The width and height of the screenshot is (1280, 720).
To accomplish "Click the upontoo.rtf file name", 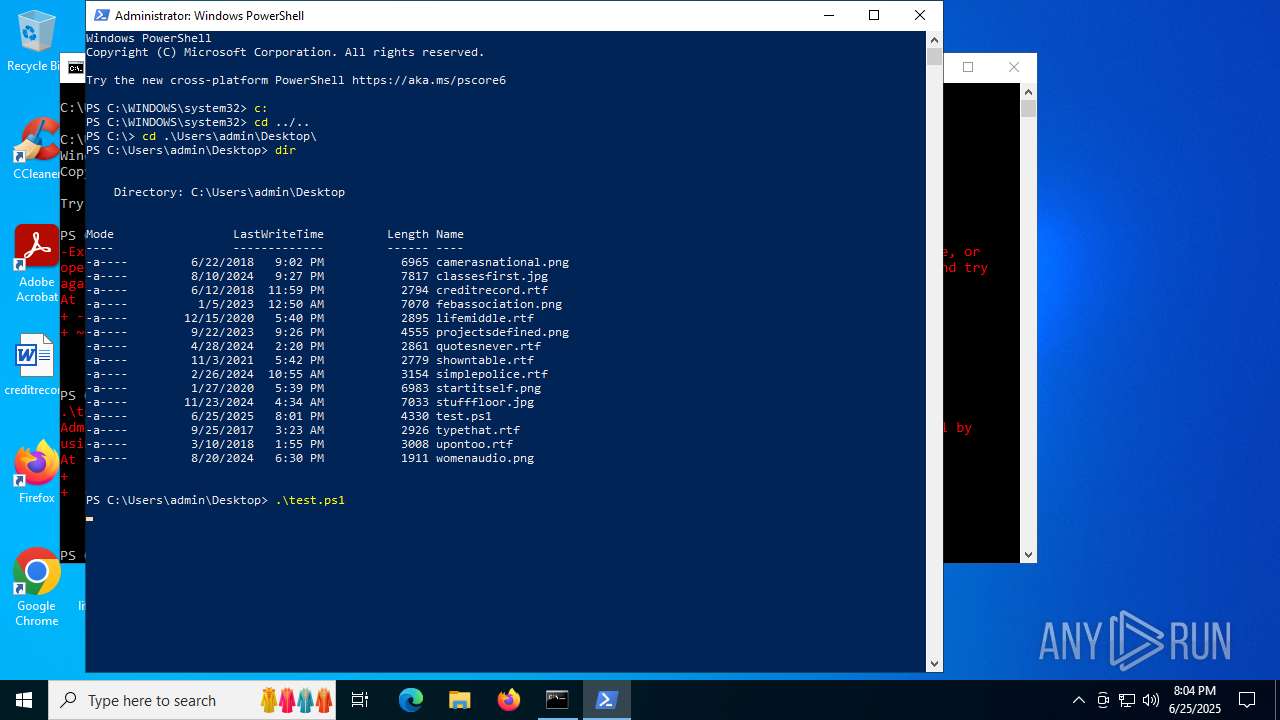I will [474, 444].
